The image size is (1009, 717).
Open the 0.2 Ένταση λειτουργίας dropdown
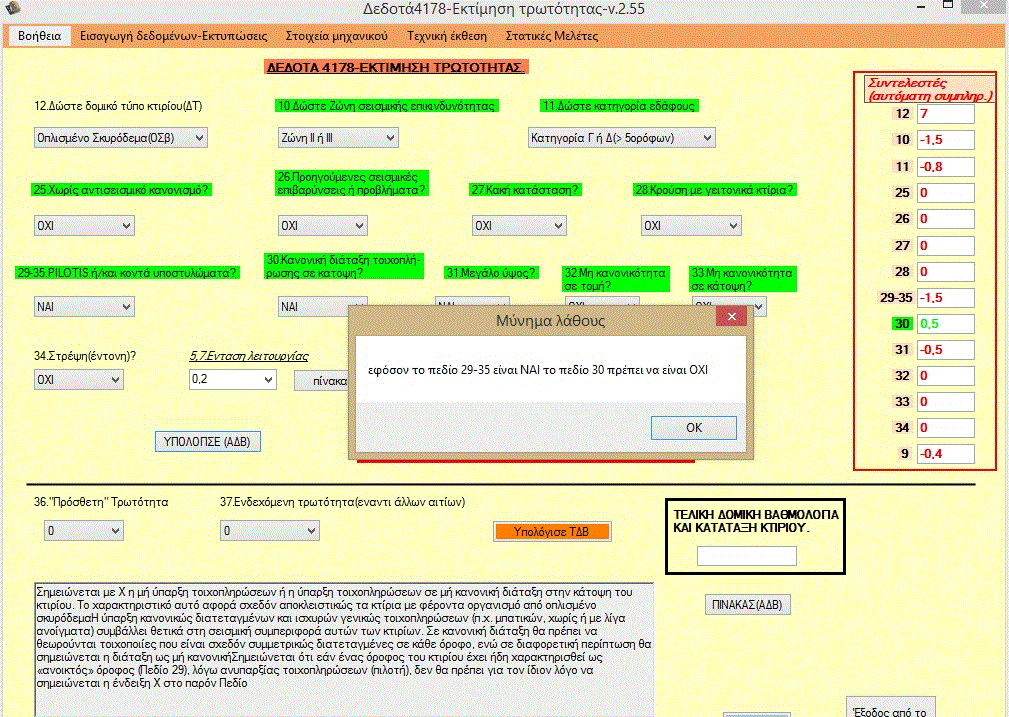[x=266, y=380]
